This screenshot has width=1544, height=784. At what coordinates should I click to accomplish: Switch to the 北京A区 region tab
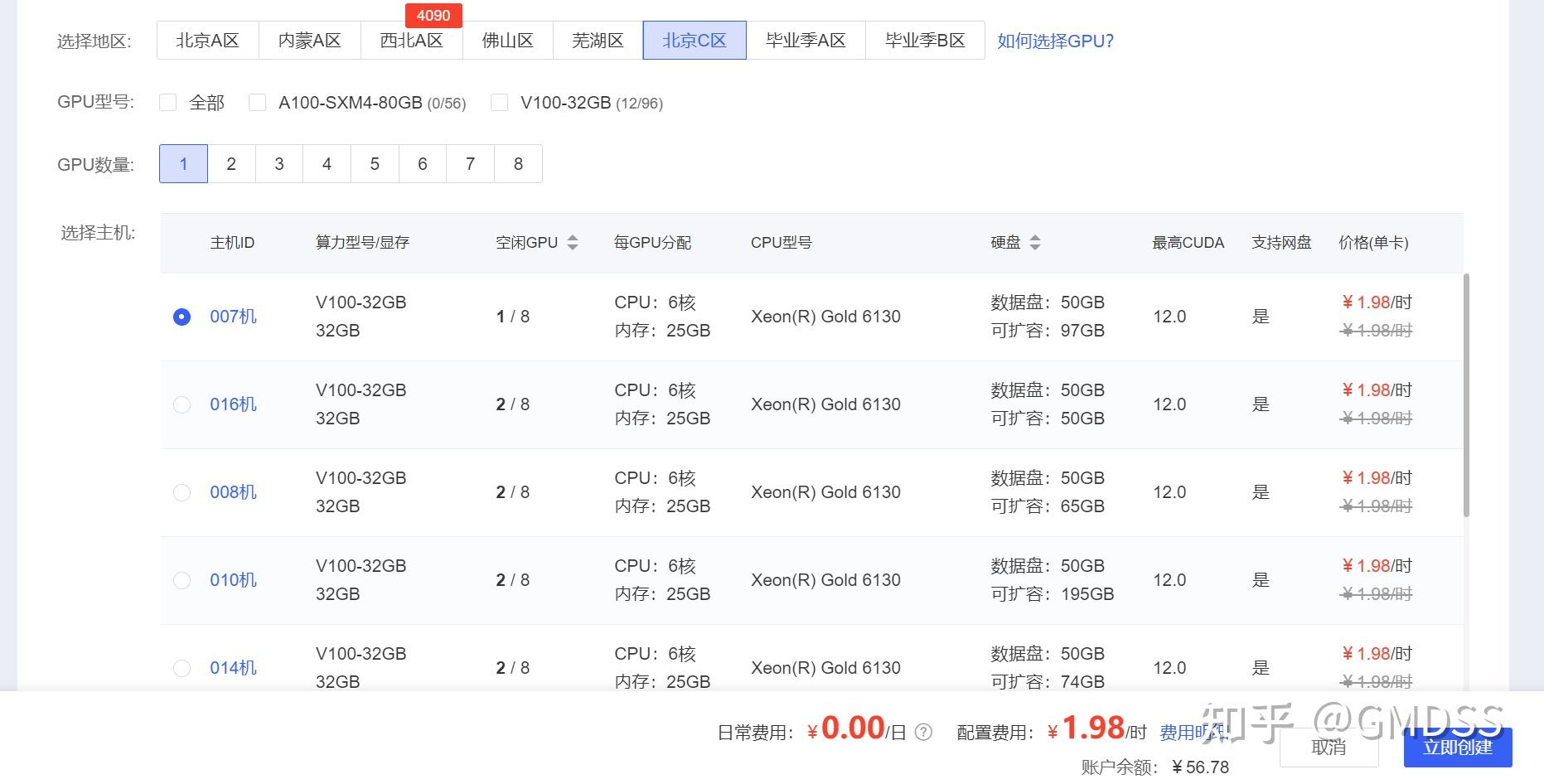[x=207, y=39]
